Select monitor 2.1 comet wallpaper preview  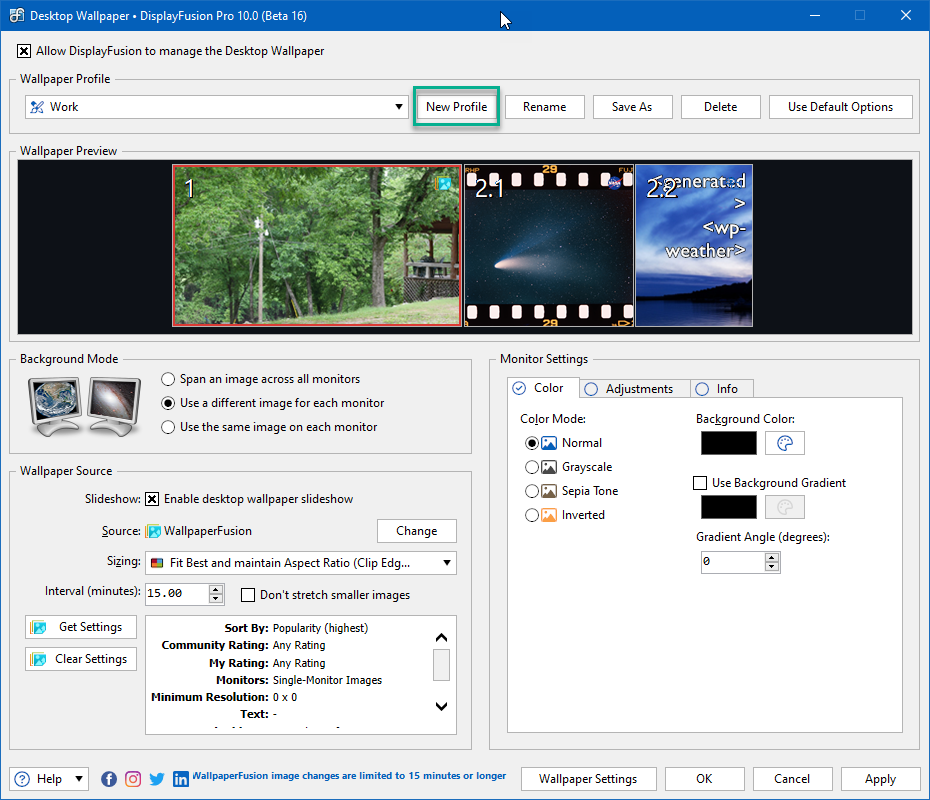click(x=549, y=246)
